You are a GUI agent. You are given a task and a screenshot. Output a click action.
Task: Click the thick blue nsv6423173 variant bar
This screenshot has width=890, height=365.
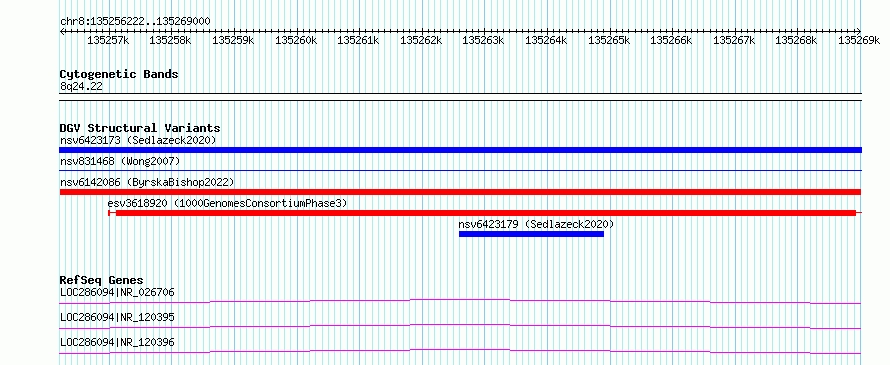(460, 150)
